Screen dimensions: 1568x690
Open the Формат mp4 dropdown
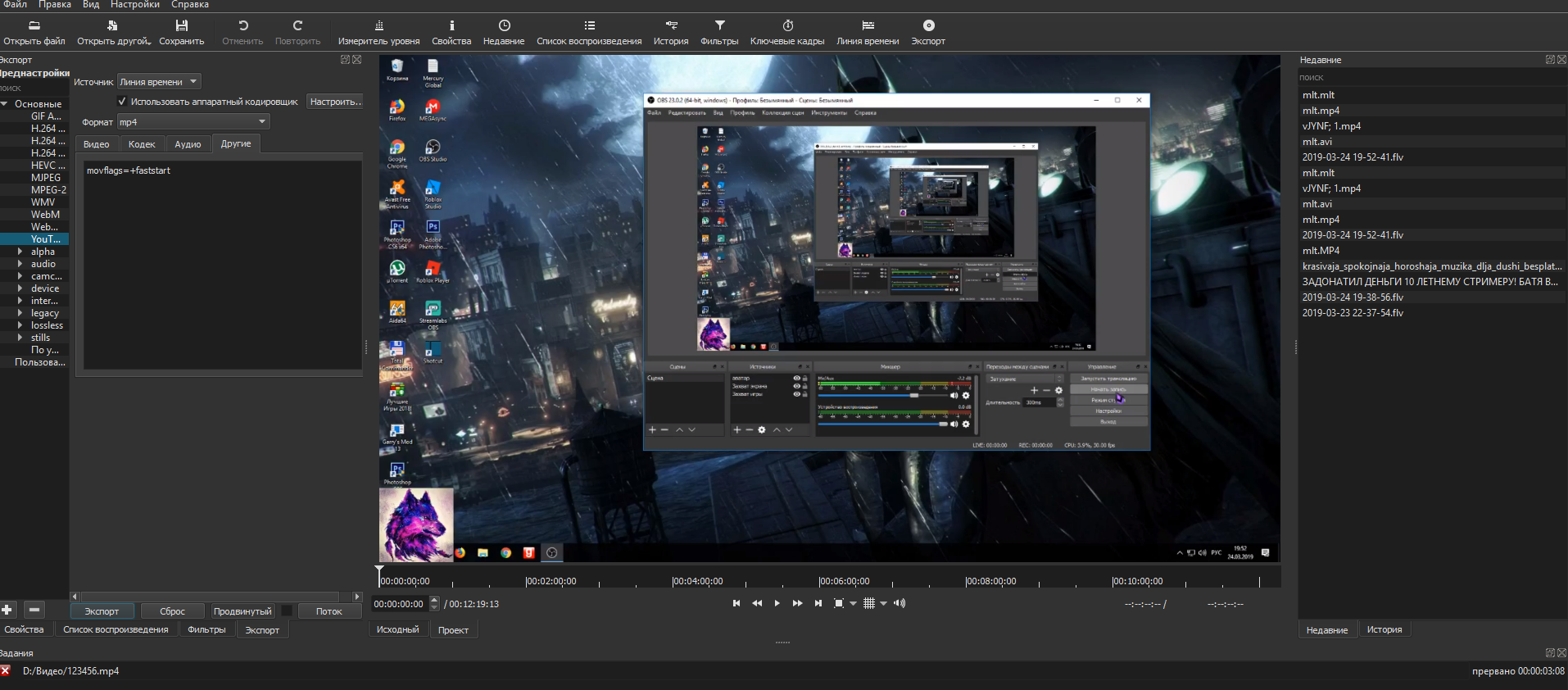point(193,122)
